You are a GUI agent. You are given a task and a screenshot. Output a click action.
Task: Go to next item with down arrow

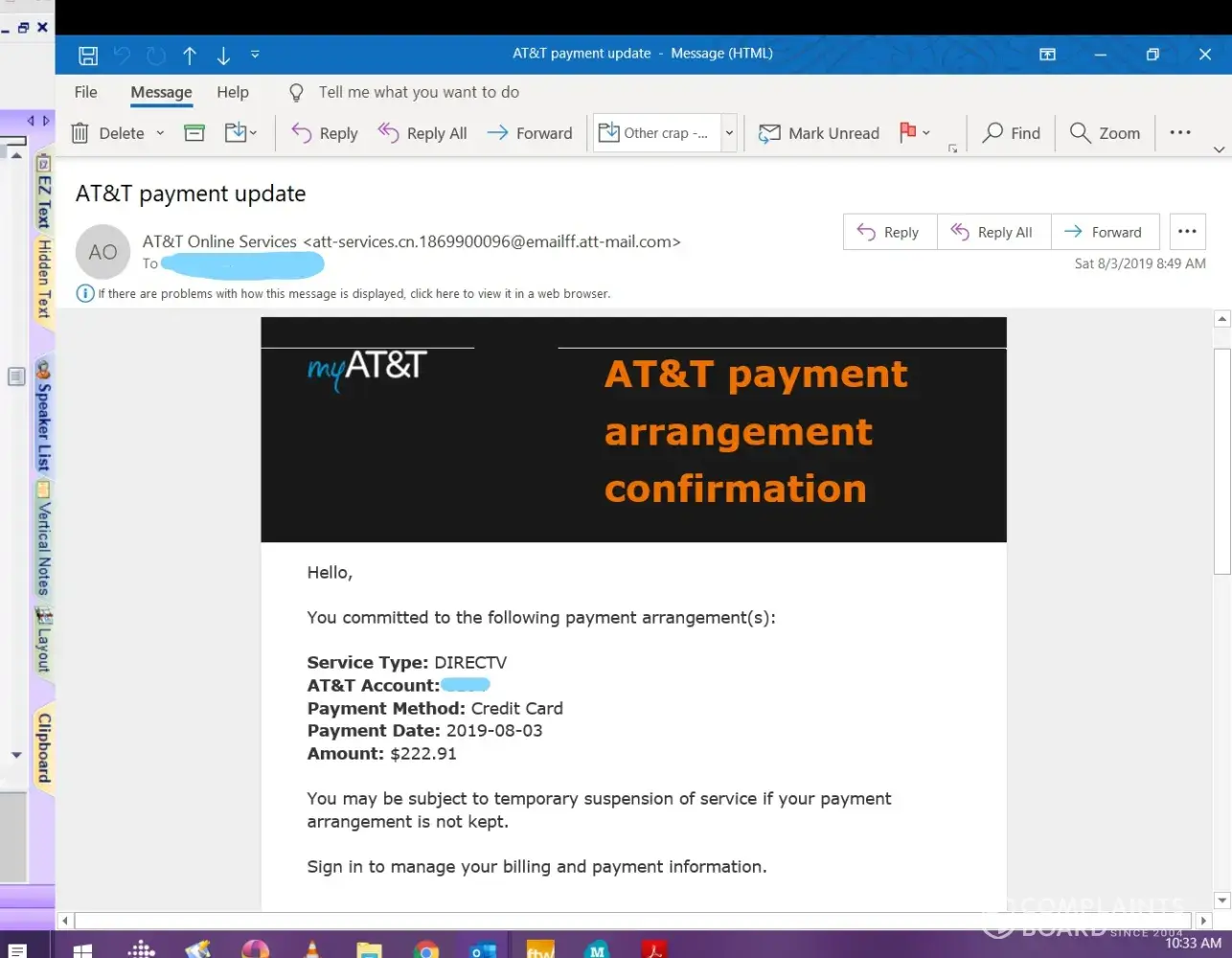(x=223, y=56)
